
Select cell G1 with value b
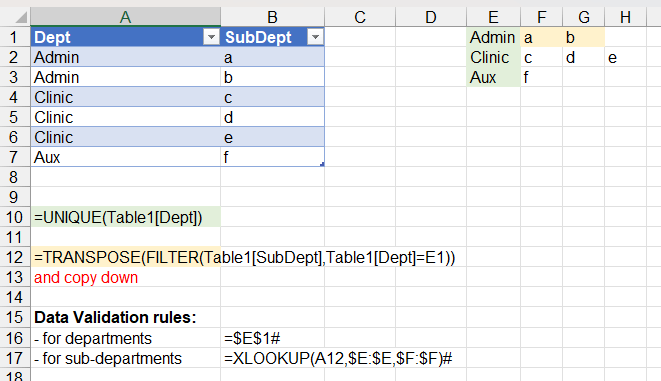pos(583,37)
